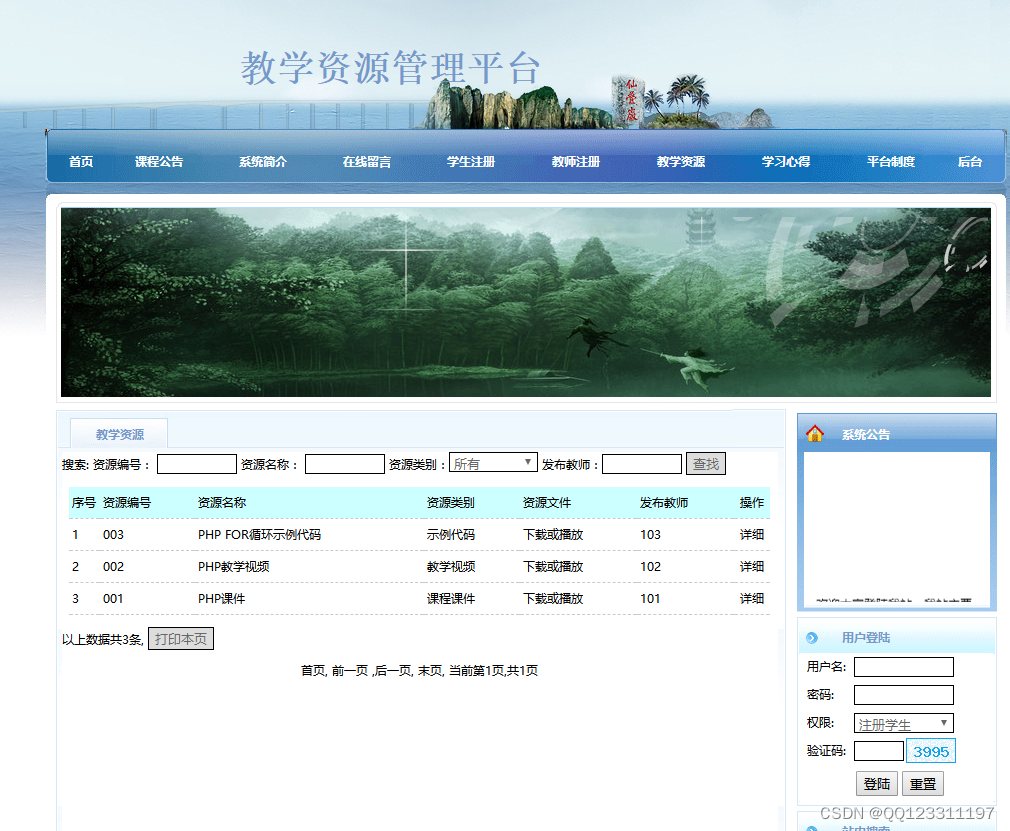Image resolution: width=1010 pixels, height=831 pixels.
Task: Click the PHP课件 resource name
Action: click(x=222, y=599)
